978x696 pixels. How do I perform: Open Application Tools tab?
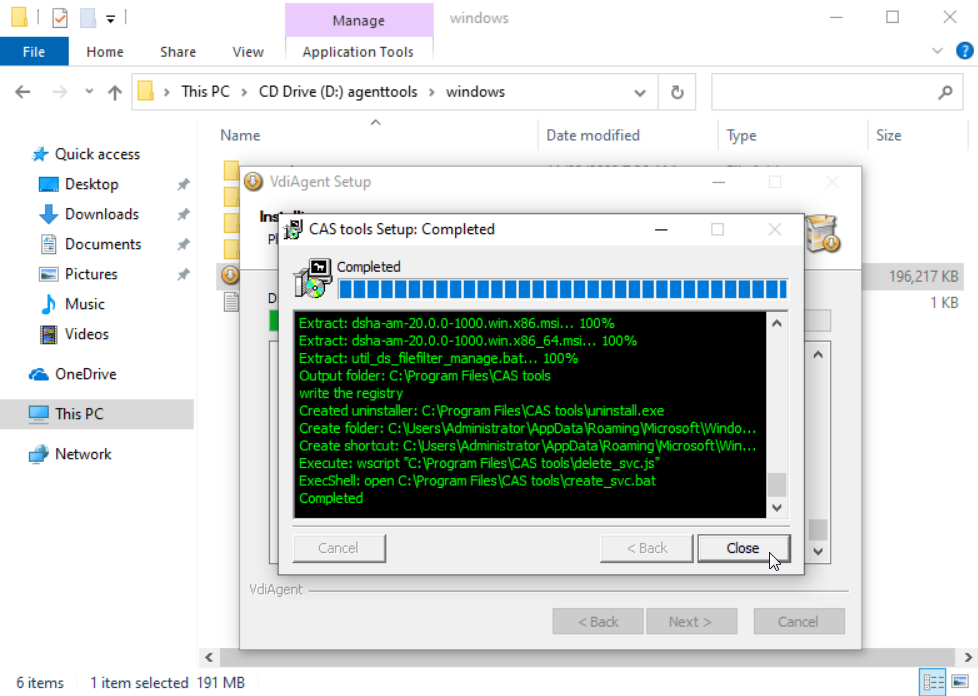click(x=358, y=52)
